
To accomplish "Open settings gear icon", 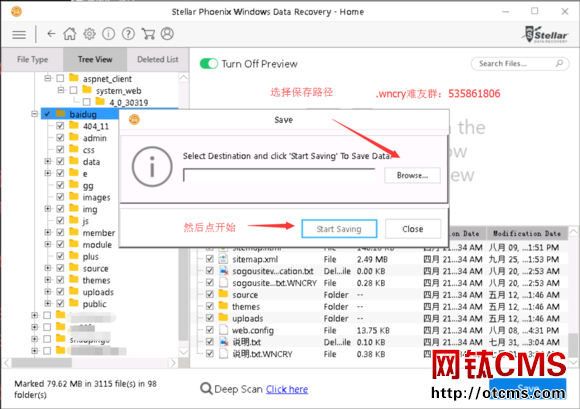I will [89, 34].
